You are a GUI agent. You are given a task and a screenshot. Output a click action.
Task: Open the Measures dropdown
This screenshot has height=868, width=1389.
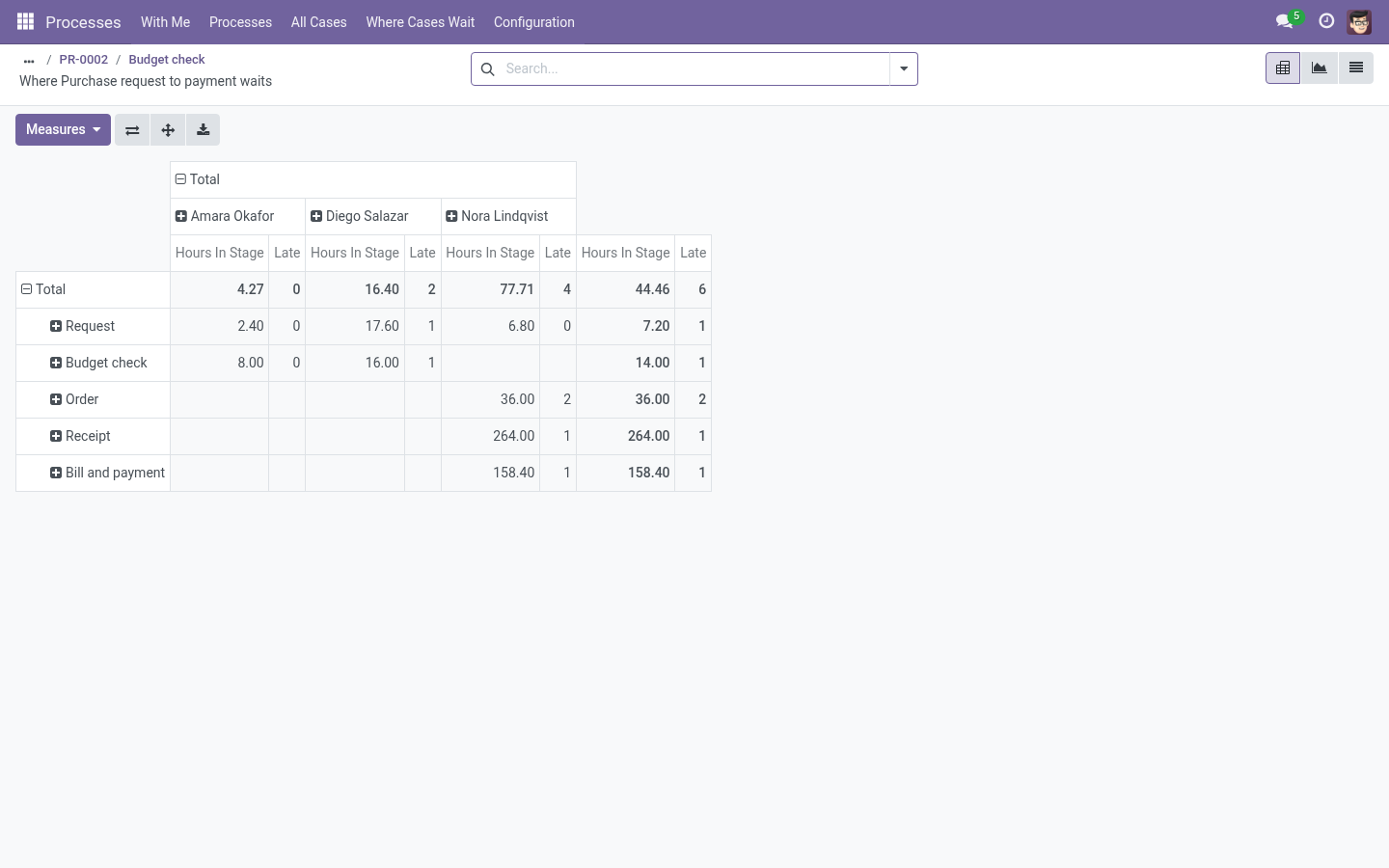(x=63, y=130)
